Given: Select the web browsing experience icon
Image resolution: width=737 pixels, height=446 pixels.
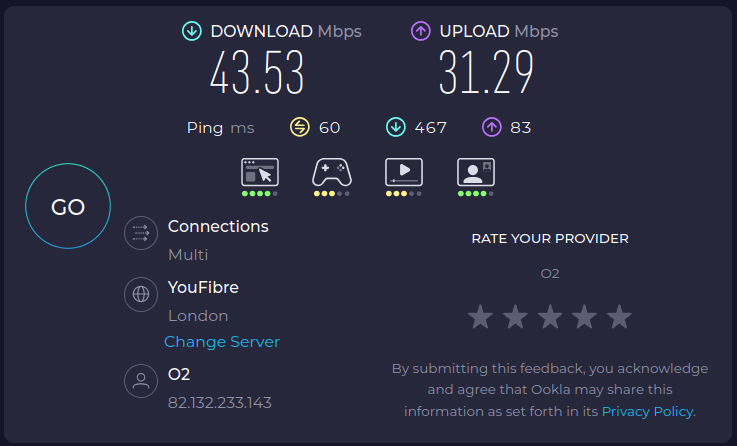Looking at the screenshot, I should [260, 172].
